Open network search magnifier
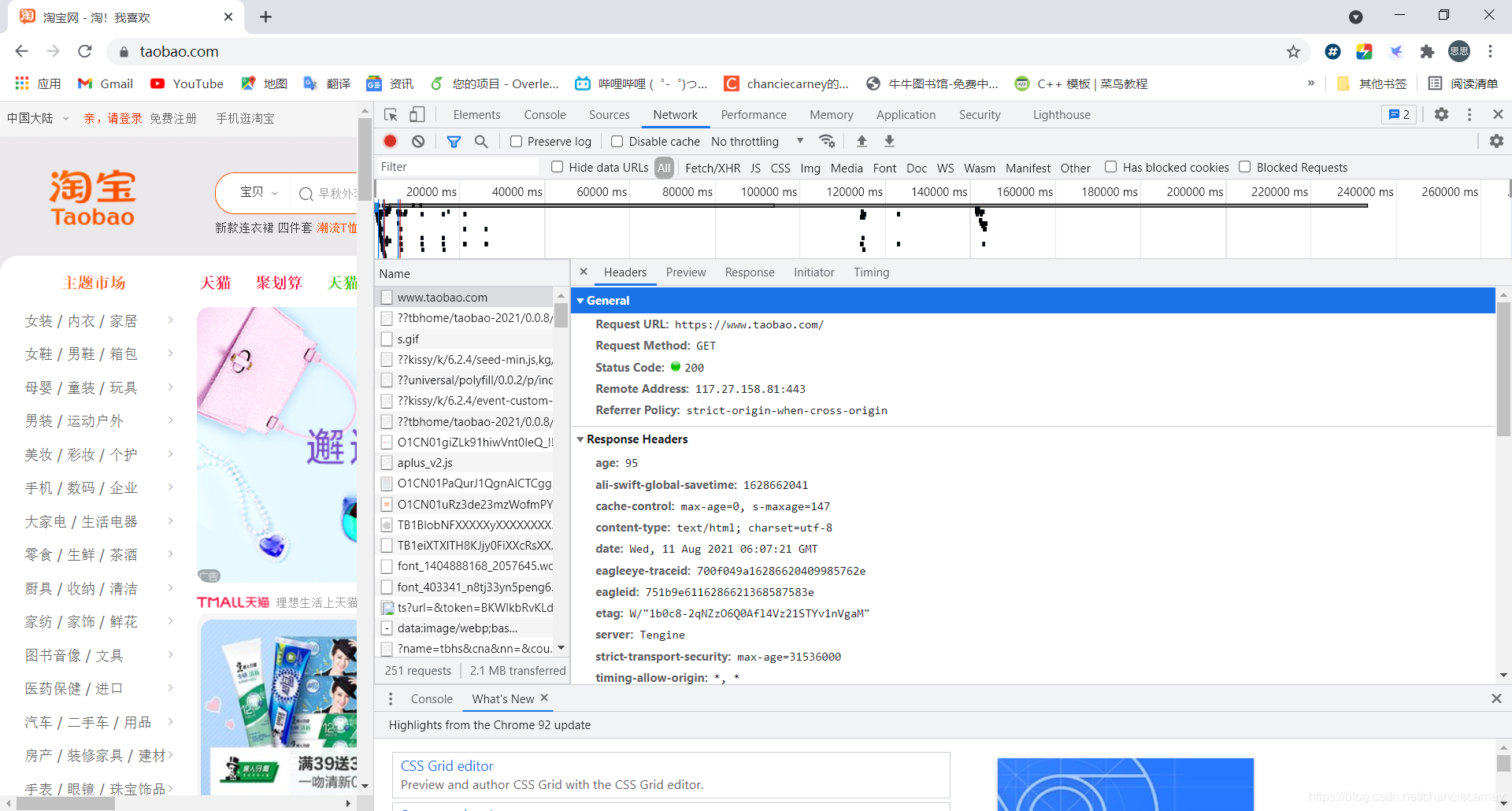 pyautogui.click(x=481, y=141)
